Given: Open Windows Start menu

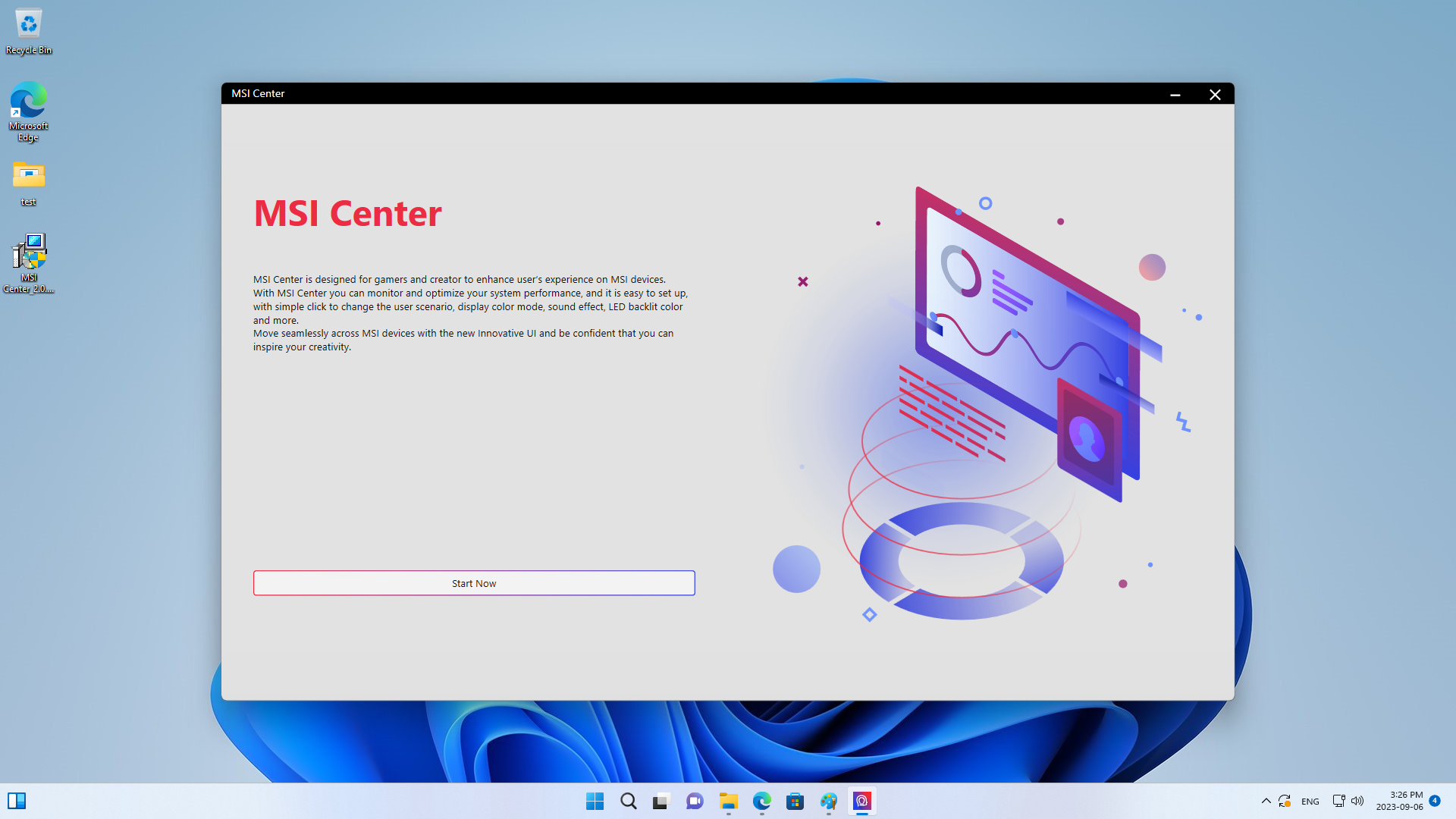Looking at the screenshot, I should (x=595, y=800).
